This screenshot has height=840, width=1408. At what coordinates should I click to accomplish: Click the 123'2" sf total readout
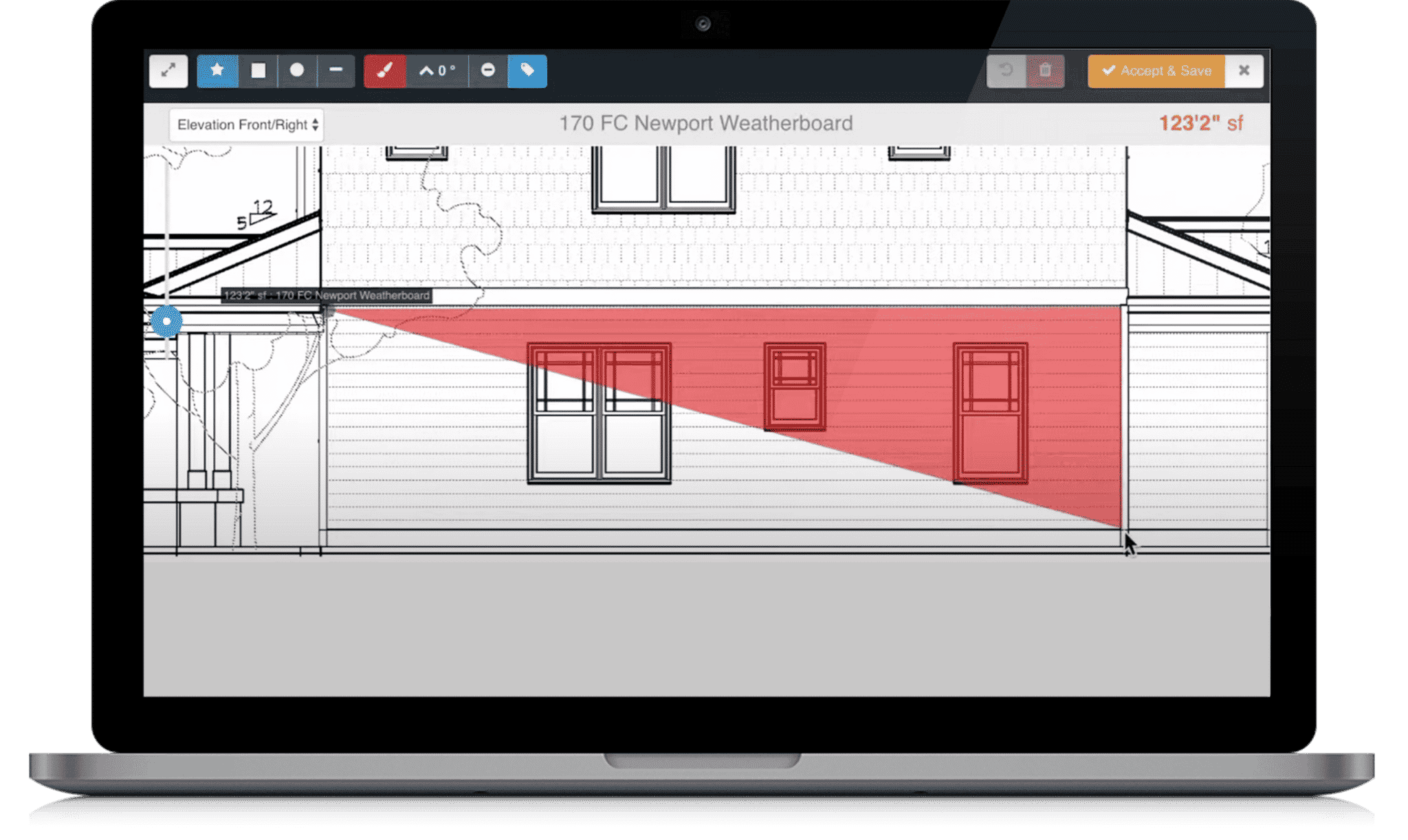1201,124
